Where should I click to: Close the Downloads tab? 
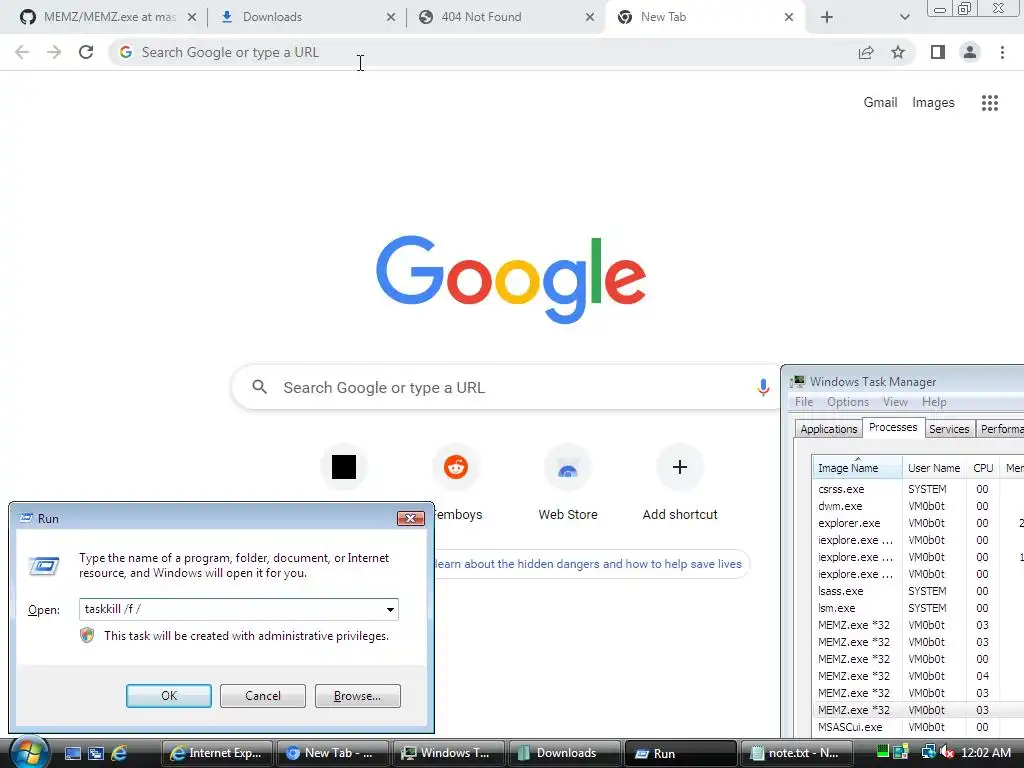tap(391, 18)
